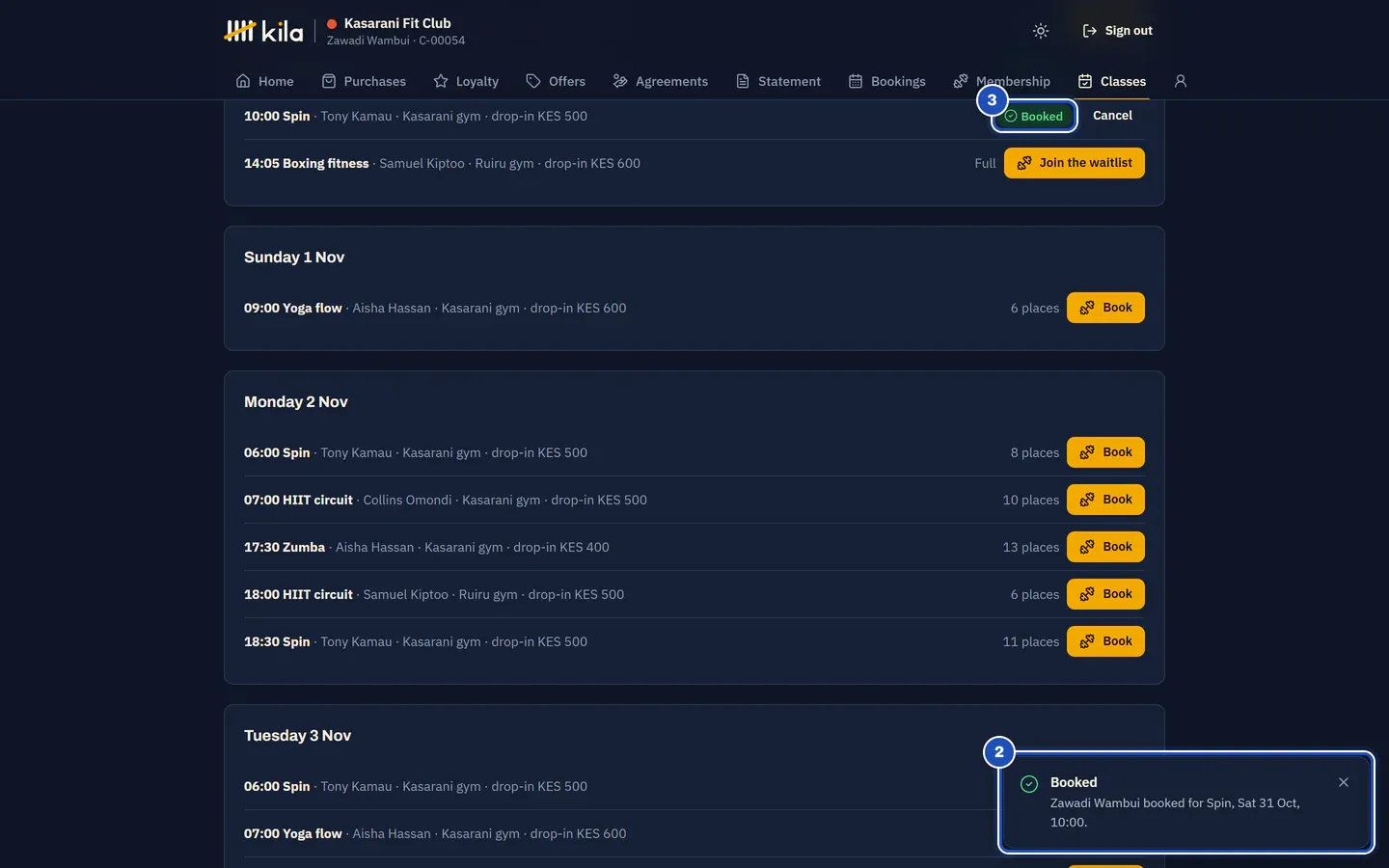Click '10 places' on HIIT circuit row

click(x=1030, y=501)
